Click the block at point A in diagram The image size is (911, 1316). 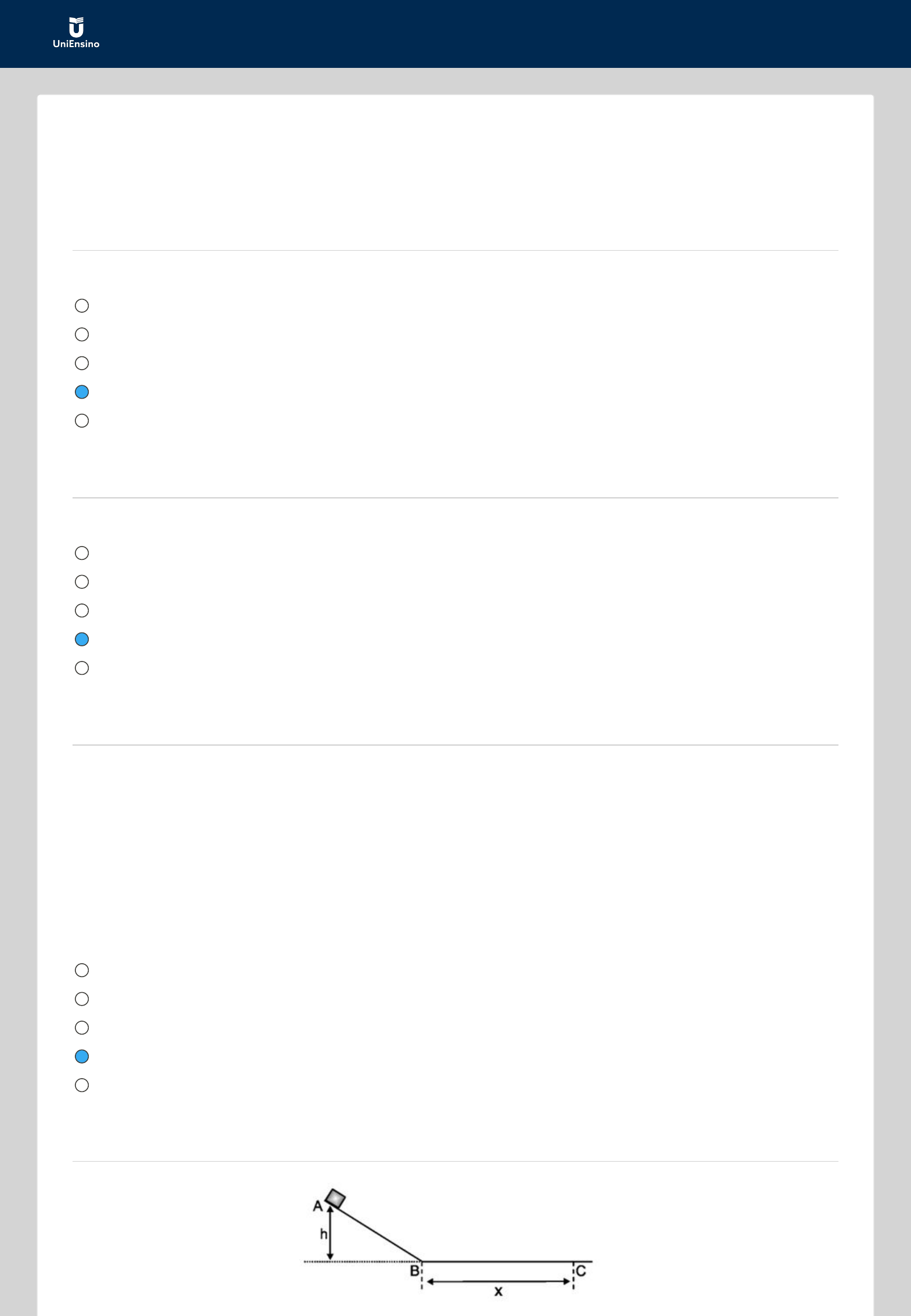point(335,1198)
